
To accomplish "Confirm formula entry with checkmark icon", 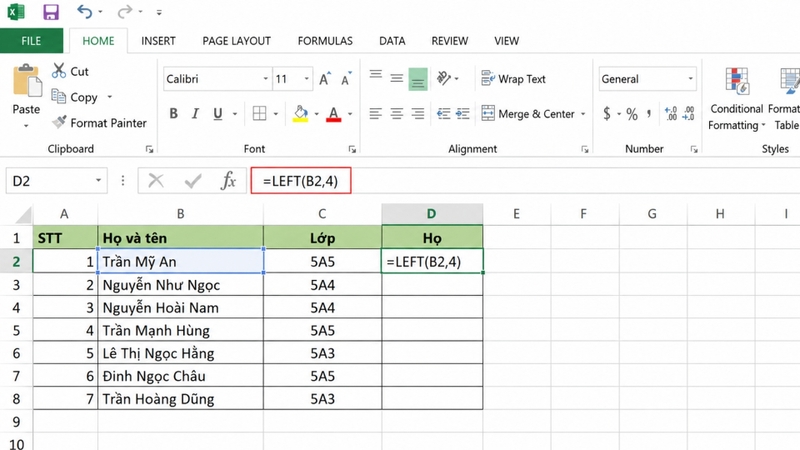I will 193,181.
